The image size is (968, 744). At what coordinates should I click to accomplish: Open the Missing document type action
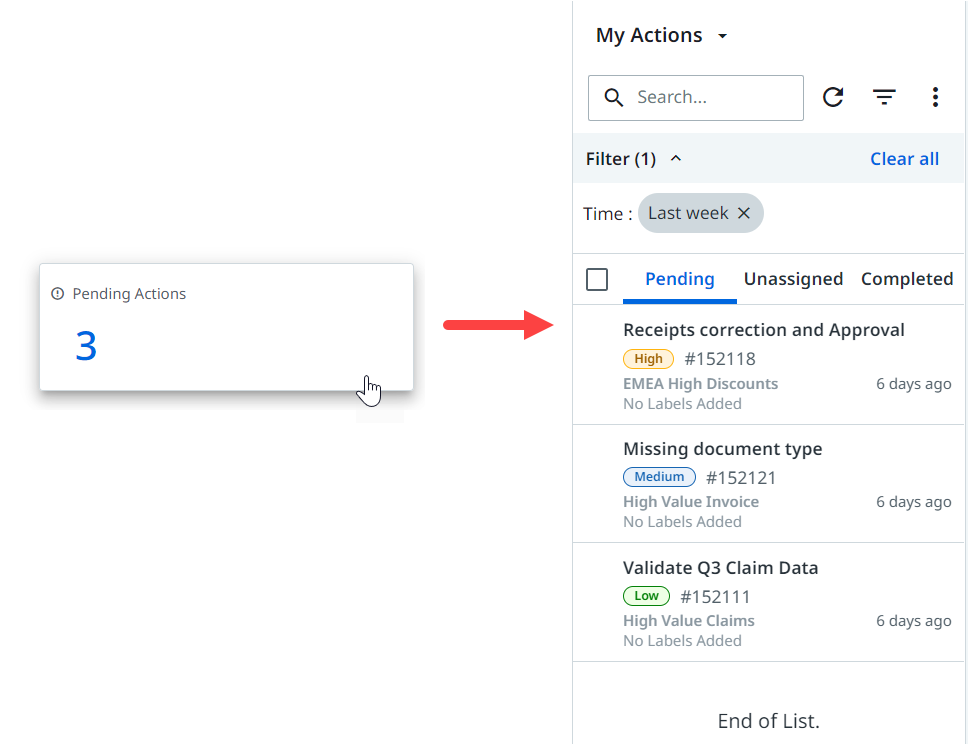(722, 449)
